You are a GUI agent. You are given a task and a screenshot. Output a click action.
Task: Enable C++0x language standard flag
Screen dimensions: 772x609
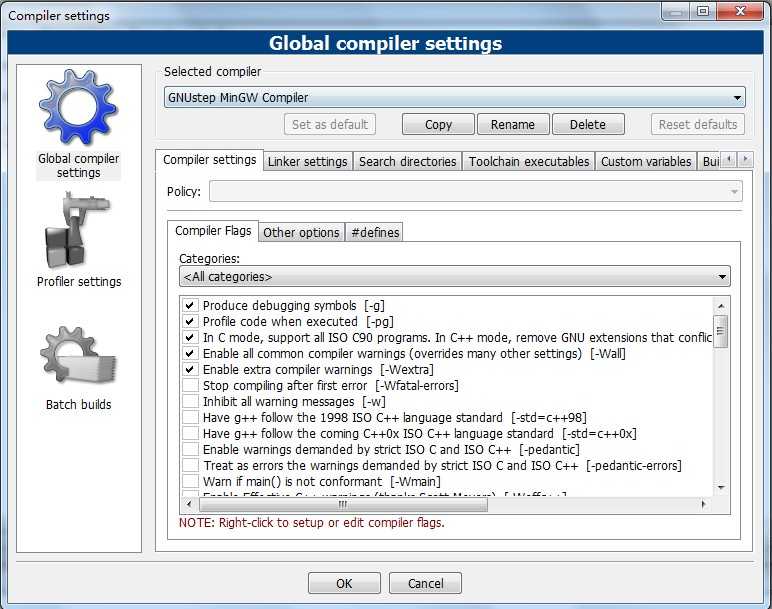click(190, 434)
